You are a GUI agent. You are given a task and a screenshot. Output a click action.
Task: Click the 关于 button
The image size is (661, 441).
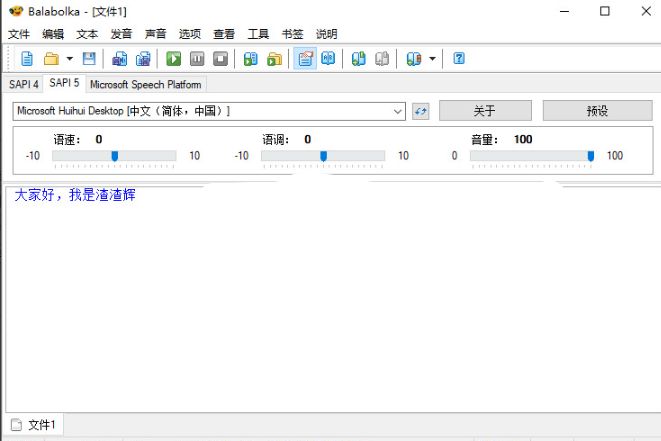click(x=485, y=111)
